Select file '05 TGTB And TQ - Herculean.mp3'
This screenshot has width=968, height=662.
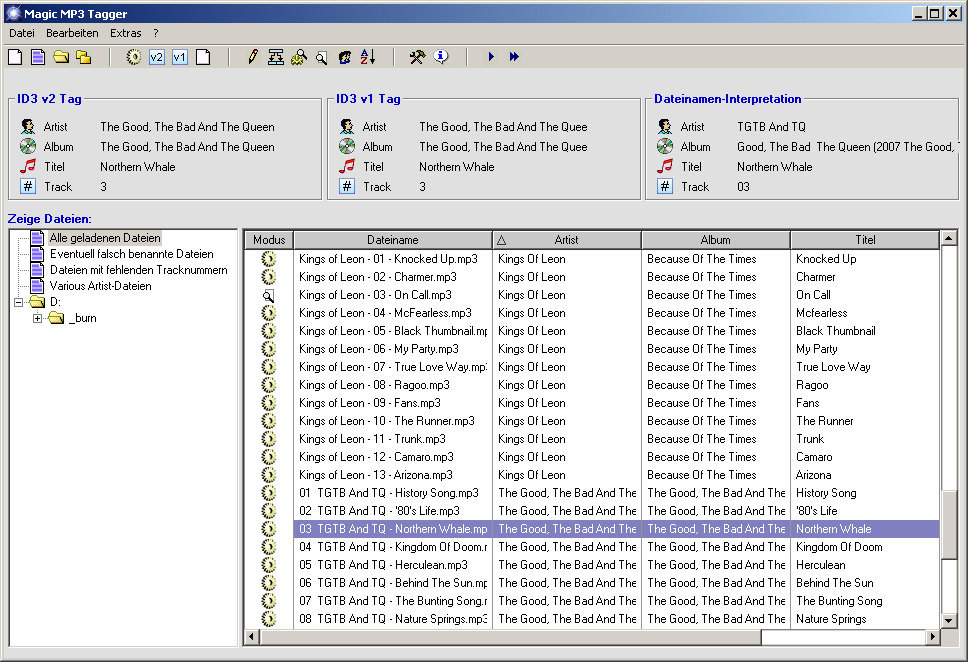(x=383, y=565)
